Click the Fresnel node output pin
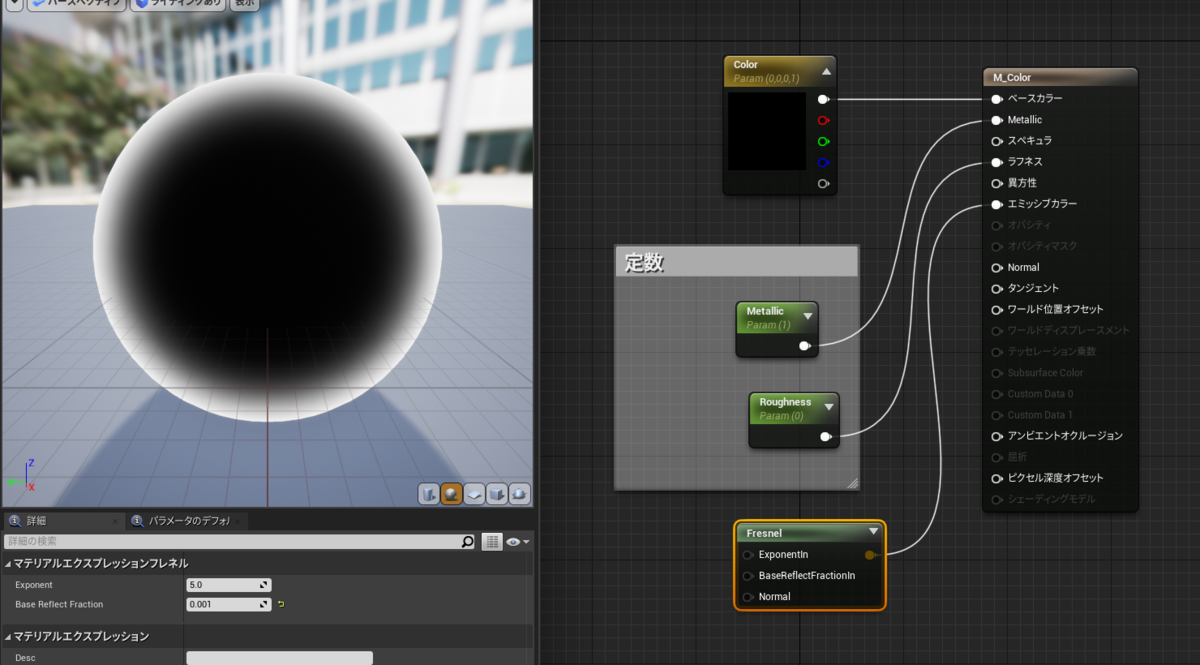 click(870, 554)
